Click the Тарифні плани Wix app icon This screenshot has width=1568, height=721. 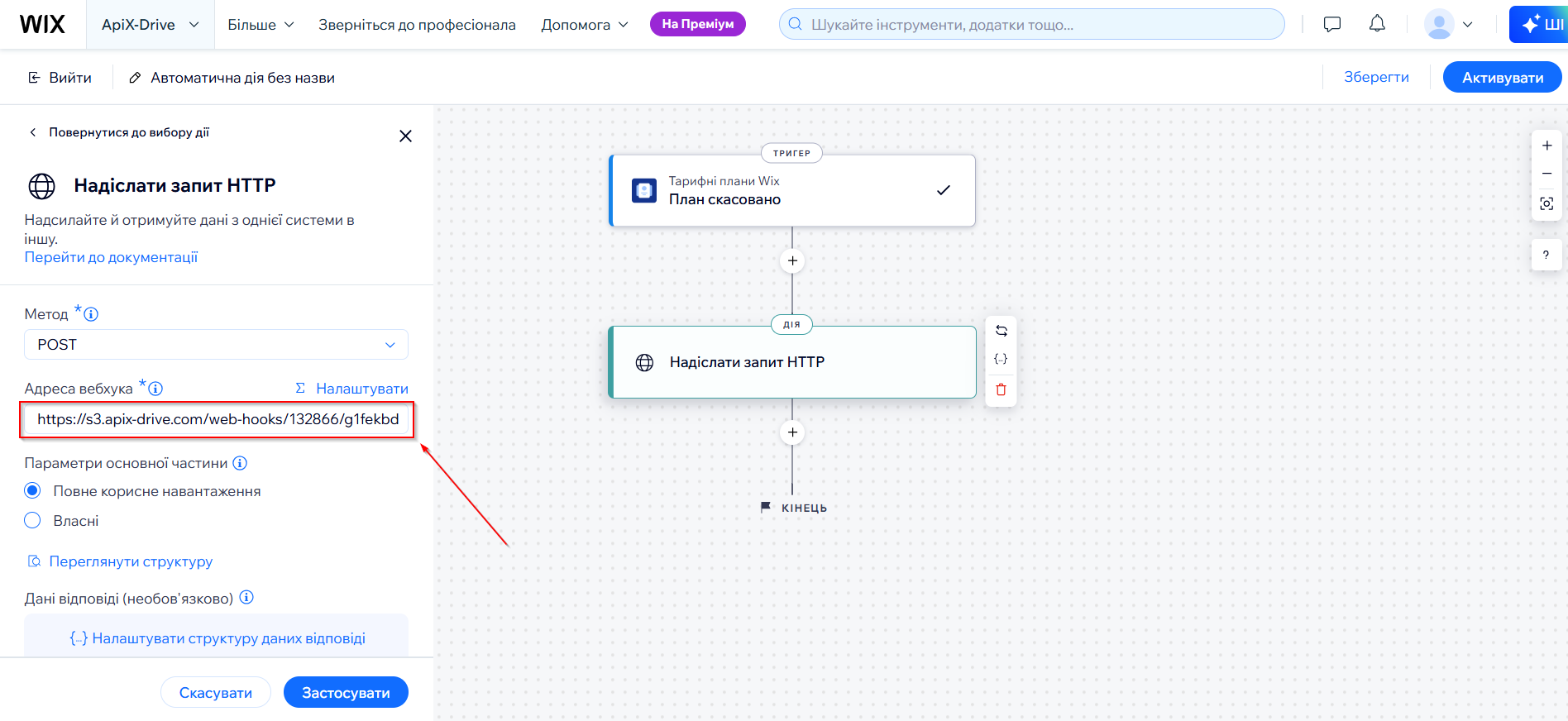click(644, 190)
